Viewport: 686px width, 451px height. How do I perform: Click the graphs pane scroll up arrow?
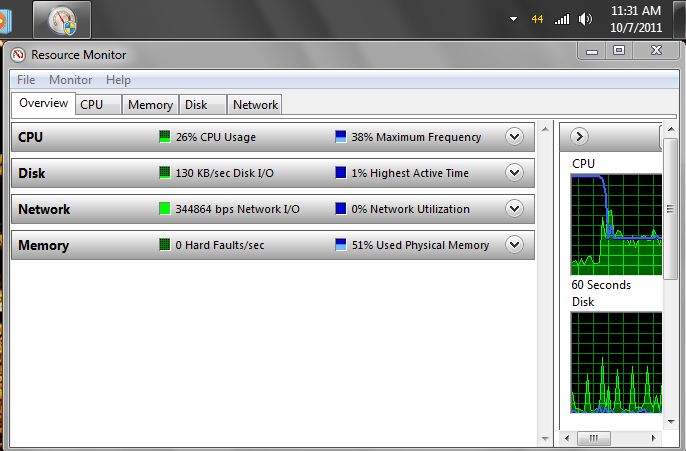[x=671, y=129]
